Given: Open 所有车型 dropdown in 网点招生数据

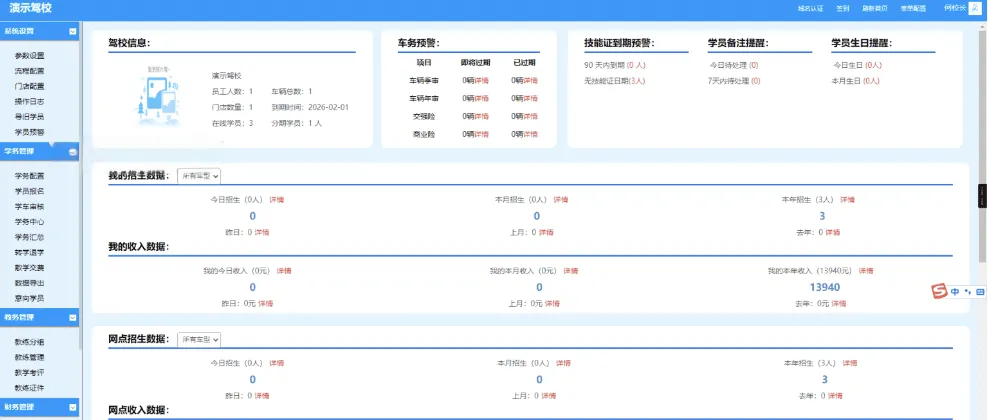Looking at the screenshot, I should [198, 339].
